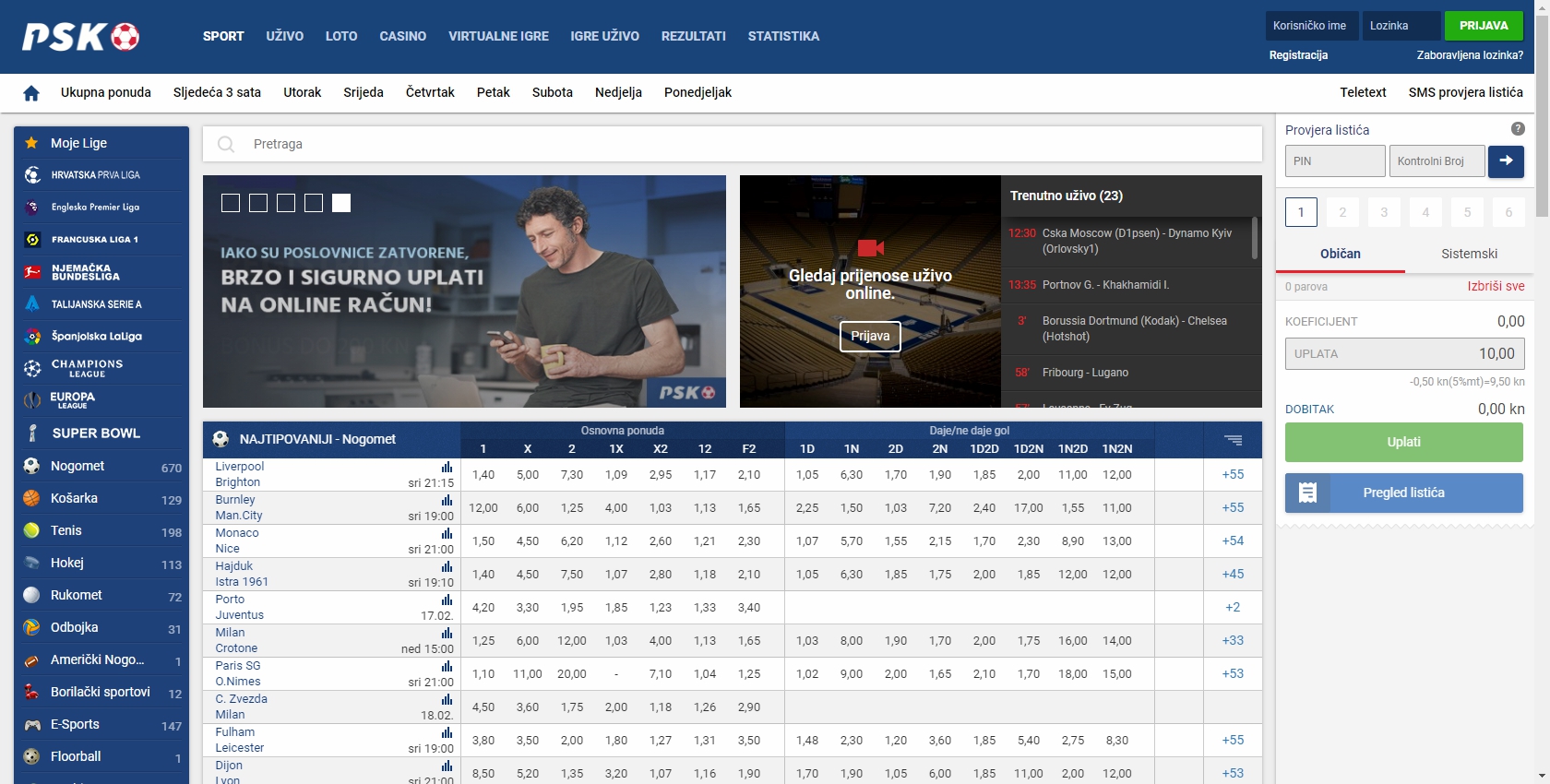Open the UŽIVO menu
The width and height of the screenshot is (1550, 784).
pyautogui.click(x=285, y=36)
